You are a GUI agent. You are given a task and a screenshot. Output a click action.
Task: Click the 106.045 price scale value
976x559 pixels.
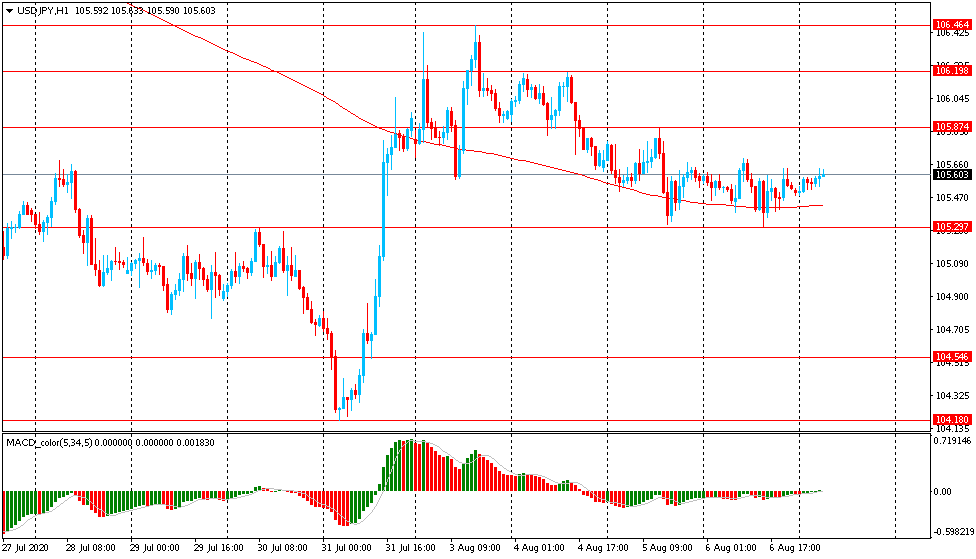952,98
